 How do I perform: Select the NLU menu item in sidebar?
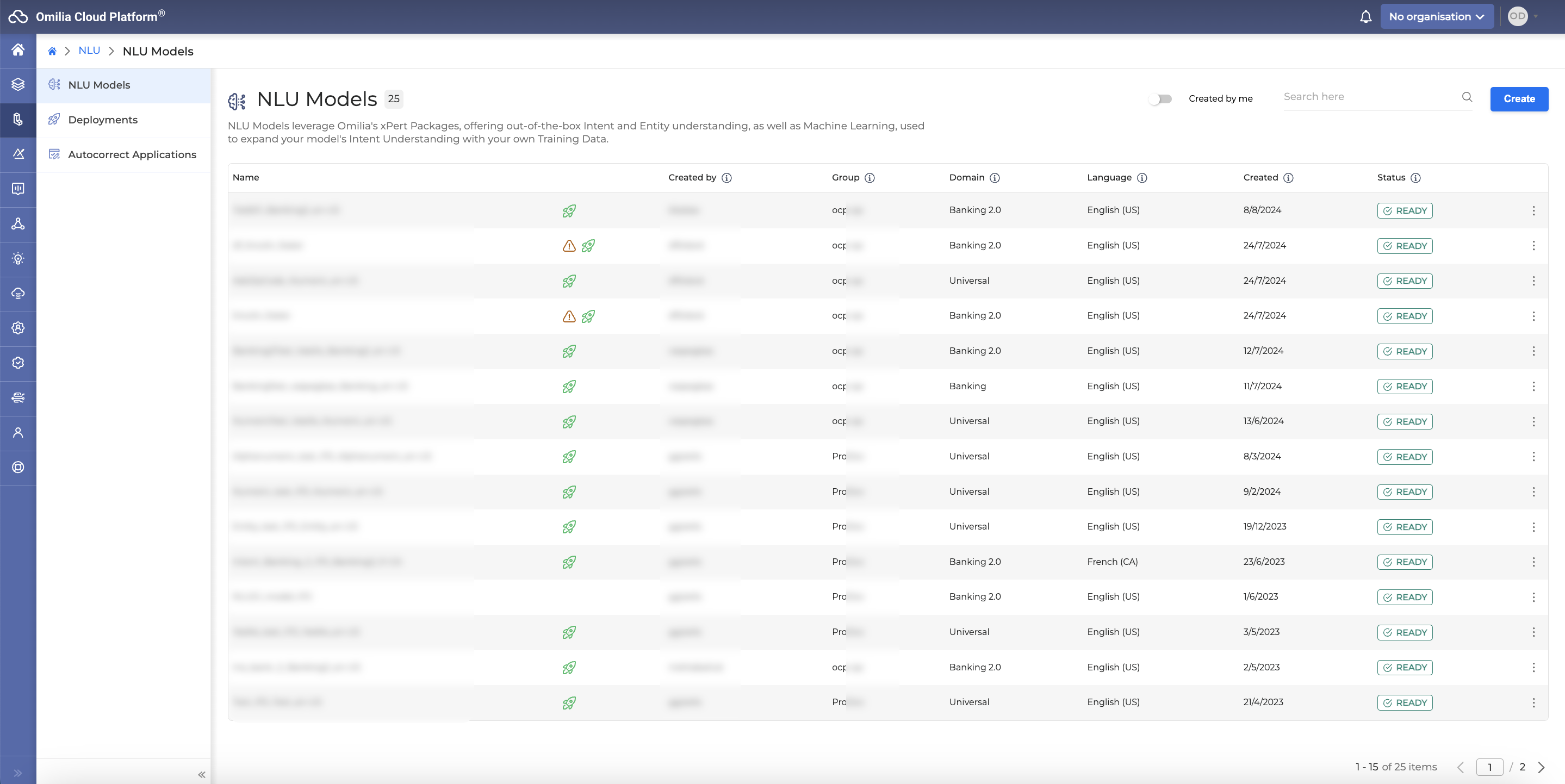(x=17, y=119)
